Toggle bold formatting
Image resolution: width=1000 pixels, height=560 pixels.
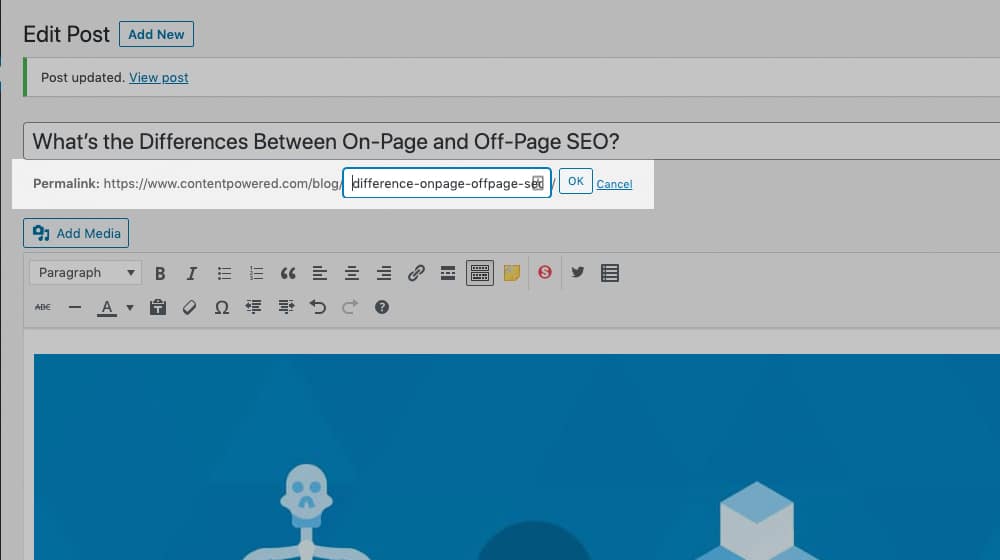click(160, 273)
